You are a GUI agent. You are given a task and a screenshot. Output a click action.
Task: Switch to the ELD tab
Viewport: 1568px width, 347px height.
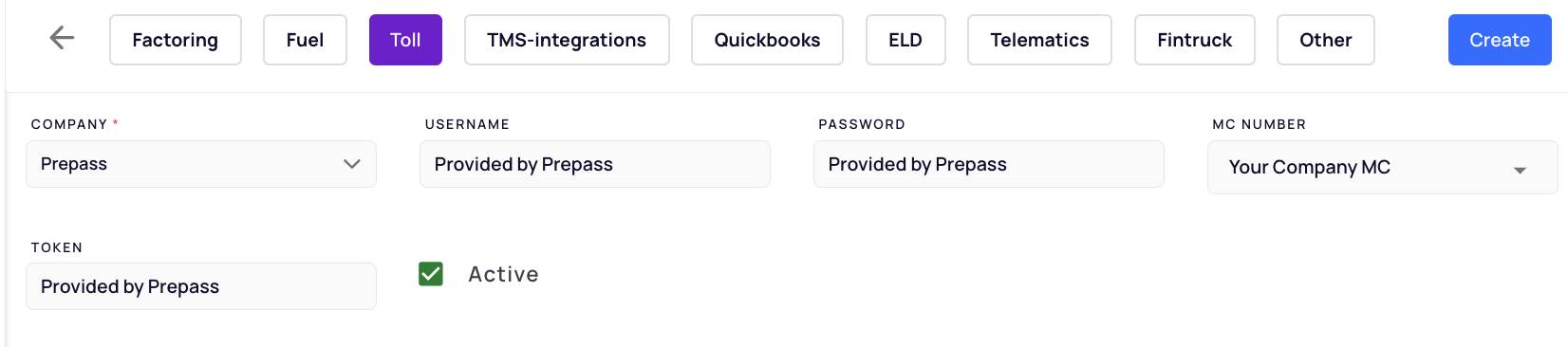pyautogui.click(x=905, y=40)
